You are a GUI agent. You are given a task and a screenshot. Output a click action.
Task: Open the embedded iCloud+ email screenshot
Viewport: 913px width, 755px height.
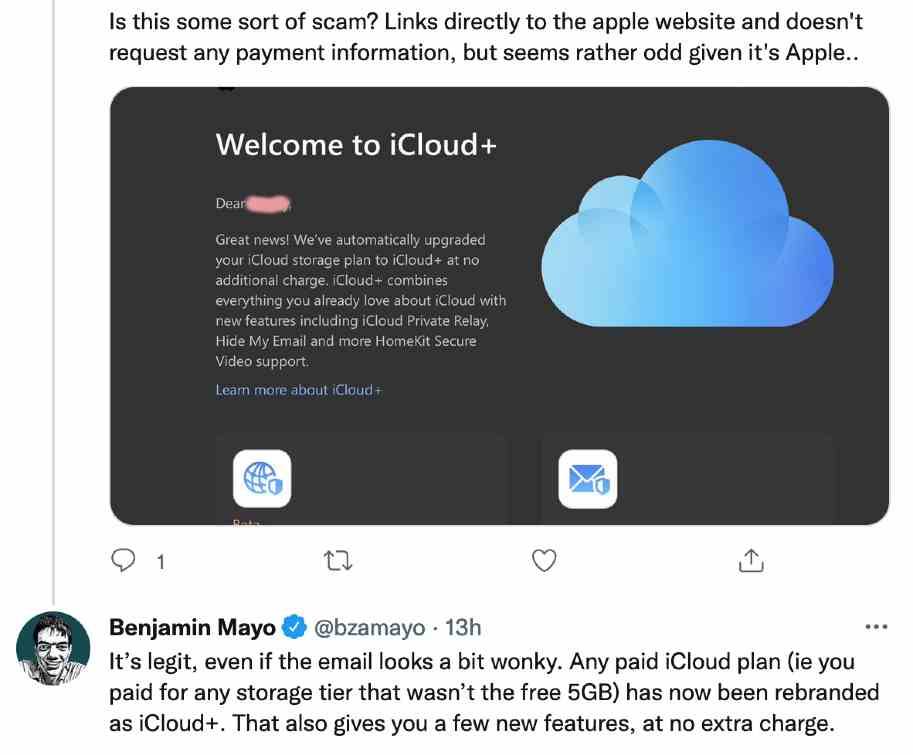point(500,306)
